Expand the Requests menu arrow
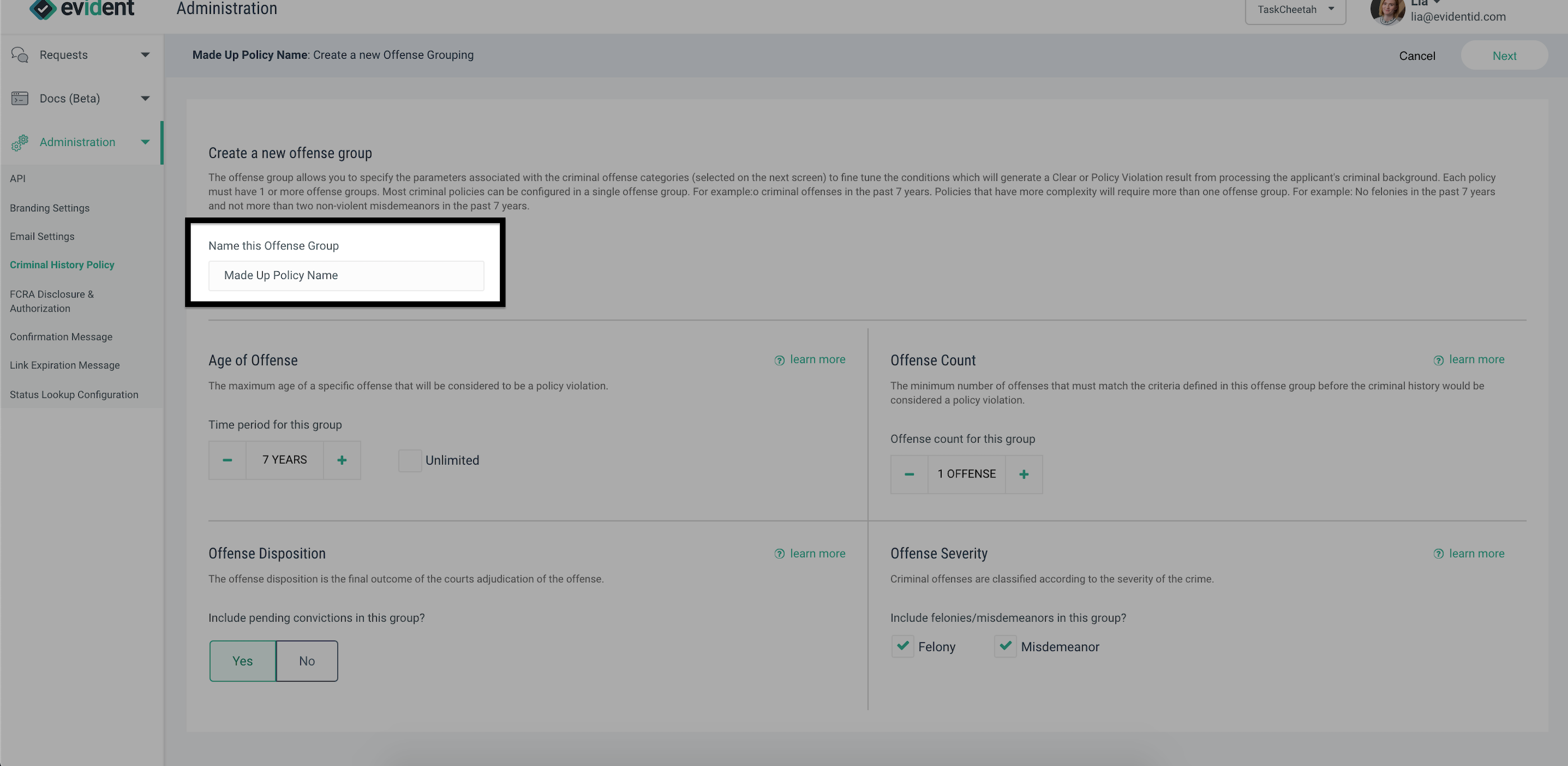Image resolution: width=1568 pixels, height=766 pixels. pyautogui.click(x=145, y=55)
